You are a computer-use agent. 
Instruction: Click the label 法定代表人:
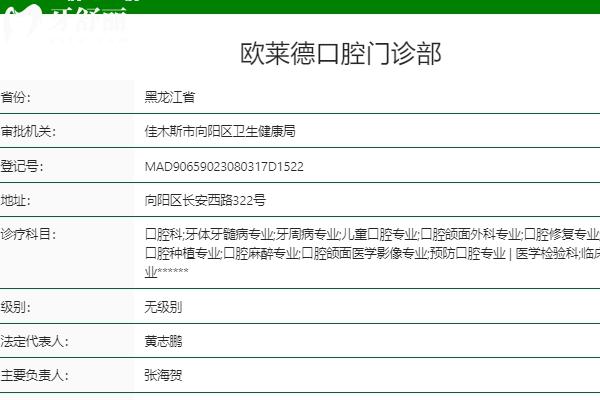click(34, 341)
